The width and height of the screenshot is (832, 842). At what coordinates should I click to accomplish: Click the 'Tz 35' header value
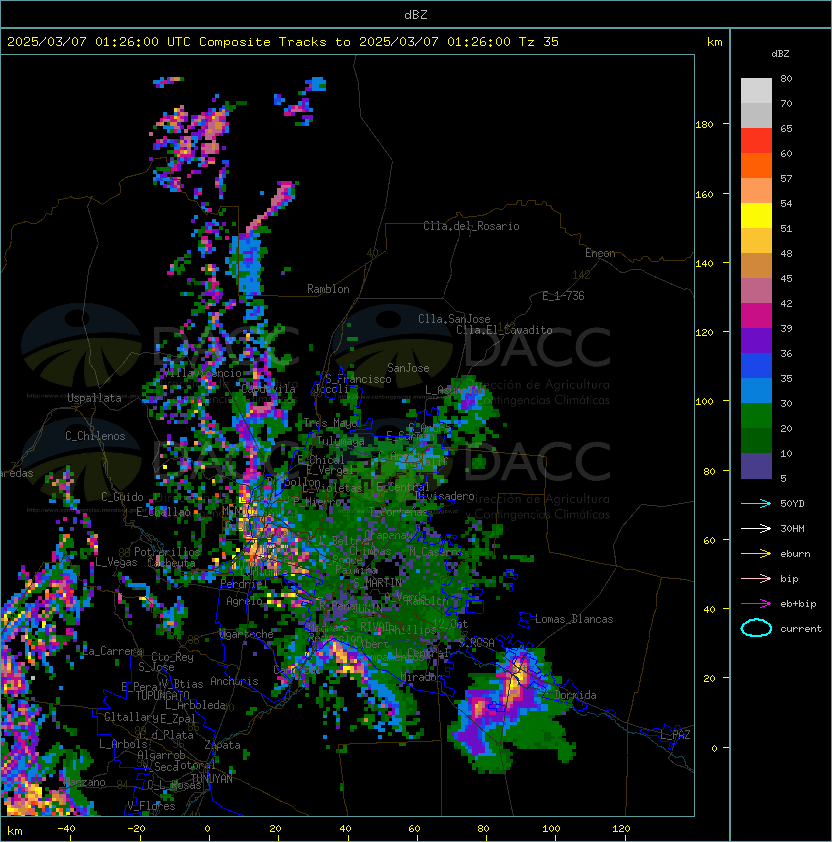[x=539, y=42]
